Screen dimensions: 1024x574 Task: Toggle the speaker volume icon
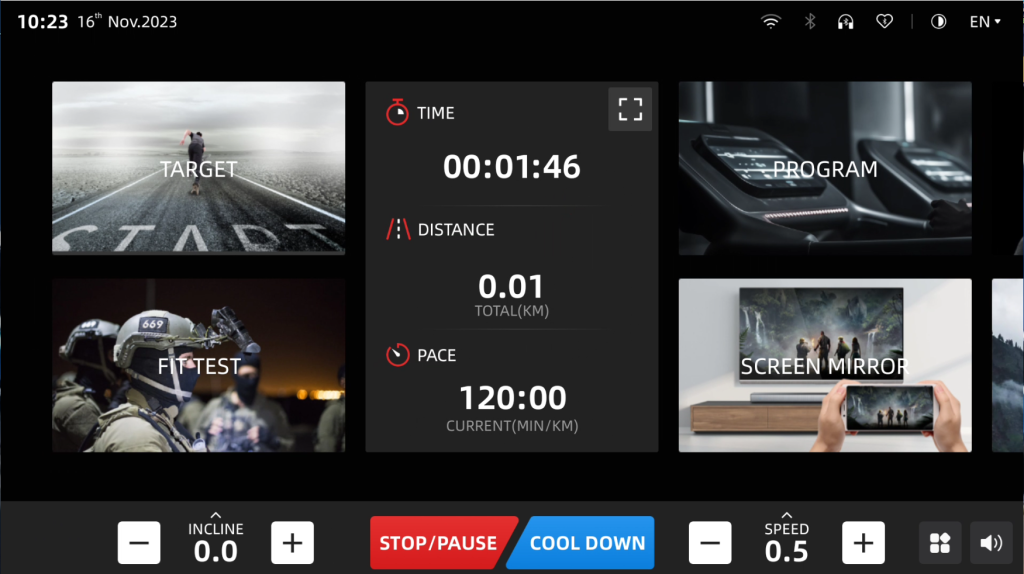[x=991, y=543]
